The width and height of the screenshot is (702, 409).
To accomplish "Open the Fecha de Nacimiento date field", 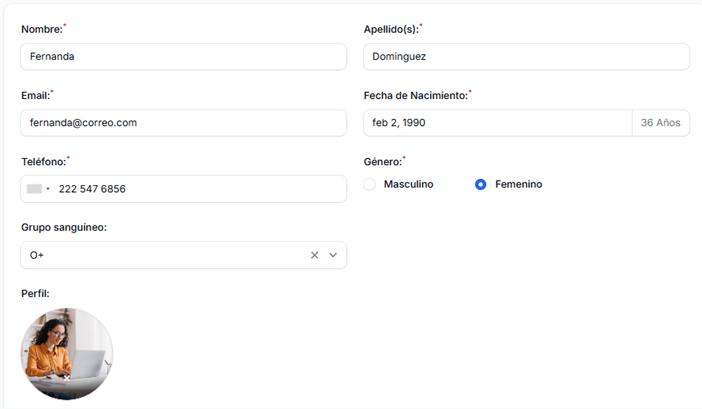I will (497, 122).
